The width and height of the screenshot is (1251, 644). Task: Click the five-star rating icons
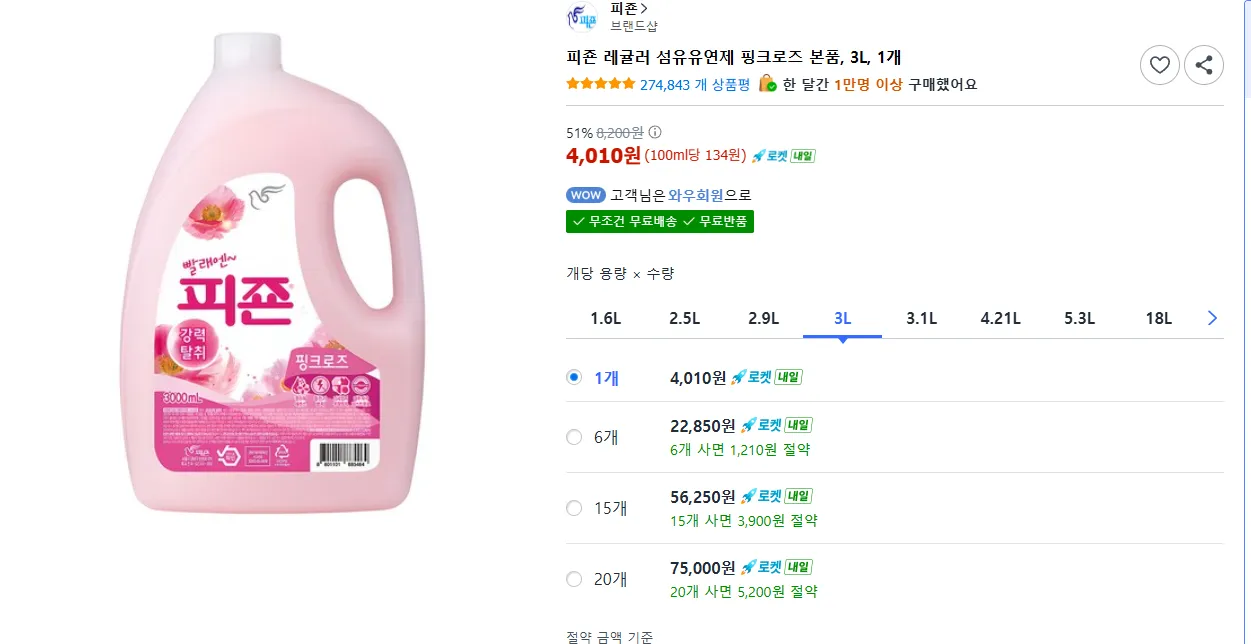(x=600, y=84)
